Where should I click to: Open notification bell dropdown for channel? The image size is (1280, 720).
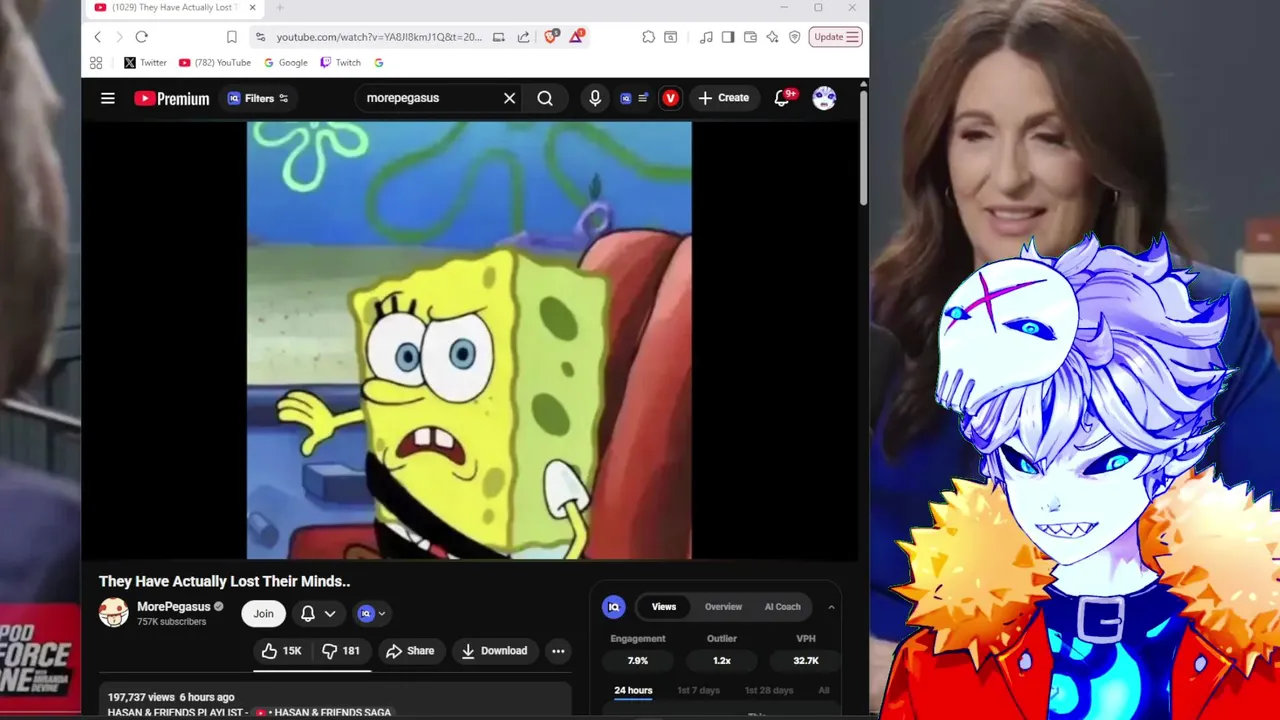tap(318, 614)
